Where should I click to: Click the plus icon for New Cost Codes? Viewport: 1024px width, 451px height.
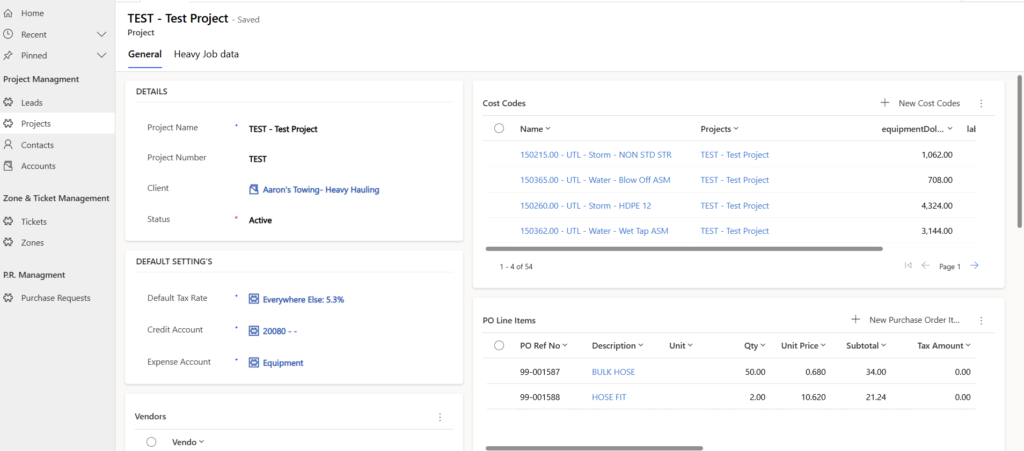click(884, 103)
